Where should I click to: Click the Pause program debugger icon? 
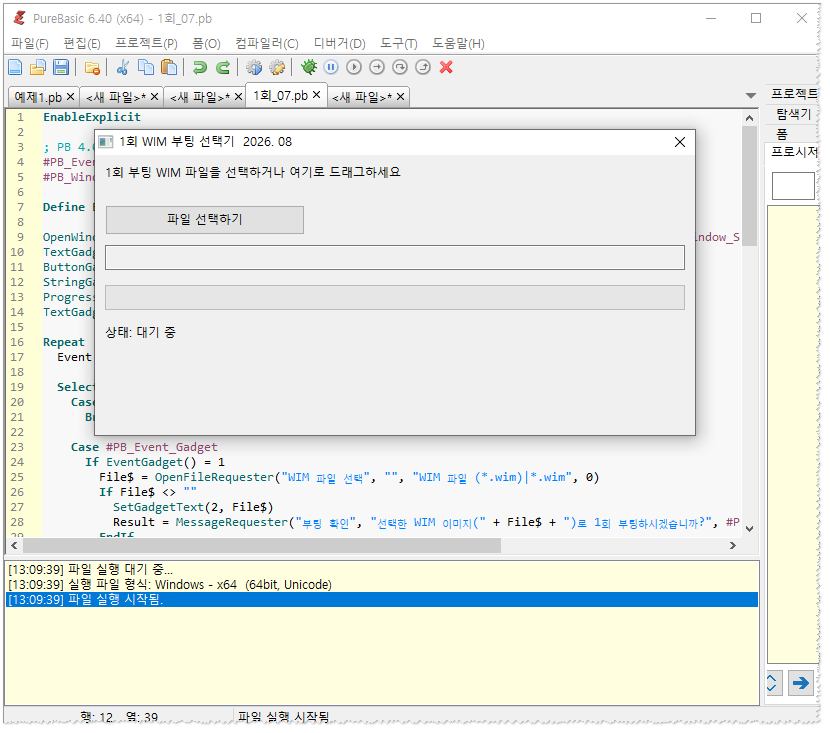point(331,67)
